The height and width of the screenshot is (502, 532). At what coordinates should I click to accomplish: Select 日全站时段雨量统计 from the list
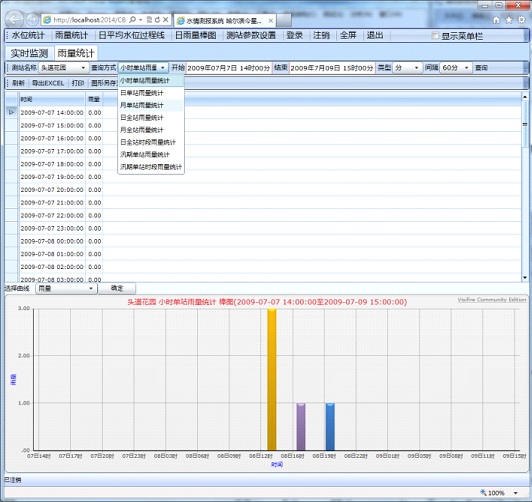(x=151, y=142)
